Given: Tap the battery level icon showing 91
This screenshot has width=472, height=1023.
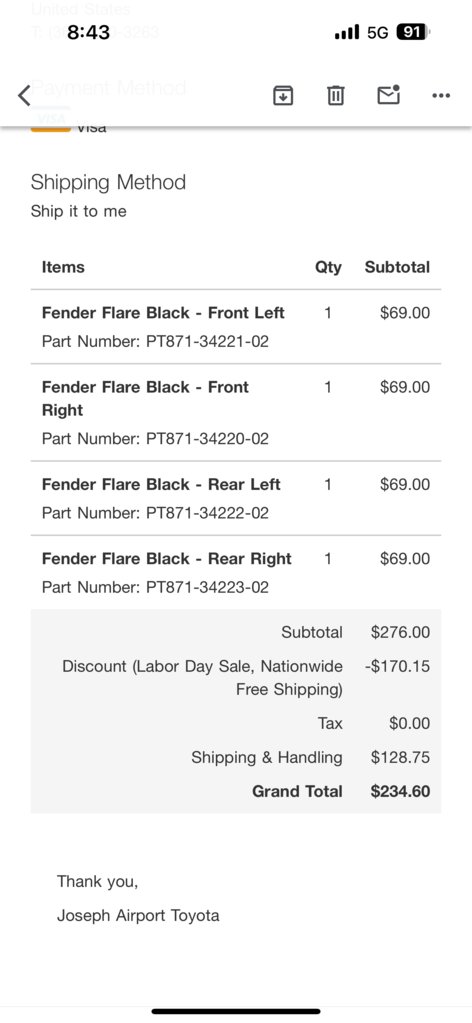Looking at the screenshot, I should pos(413,32).
